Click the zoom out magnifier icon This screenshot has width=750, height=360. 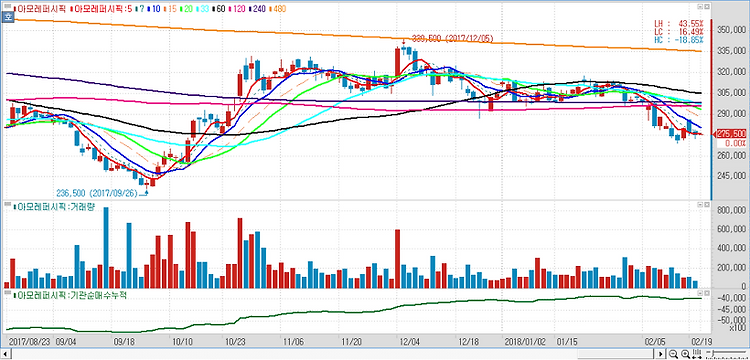click(673, 354)
